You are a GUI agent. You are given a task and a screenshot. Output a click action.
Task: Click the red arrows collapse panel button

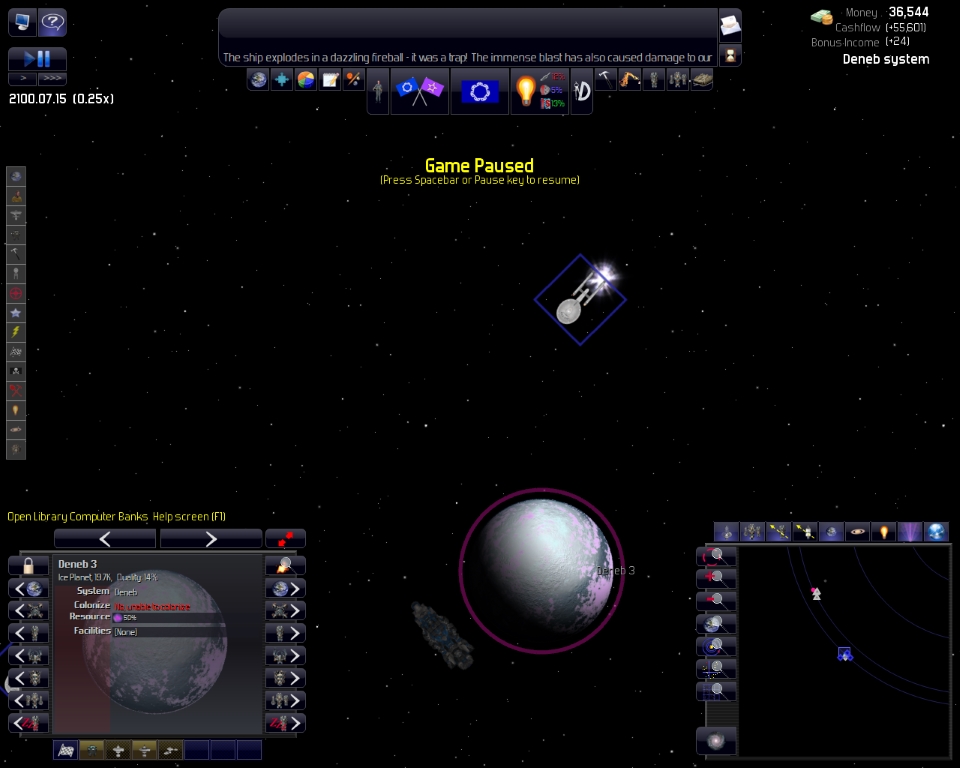click(285, 539)
